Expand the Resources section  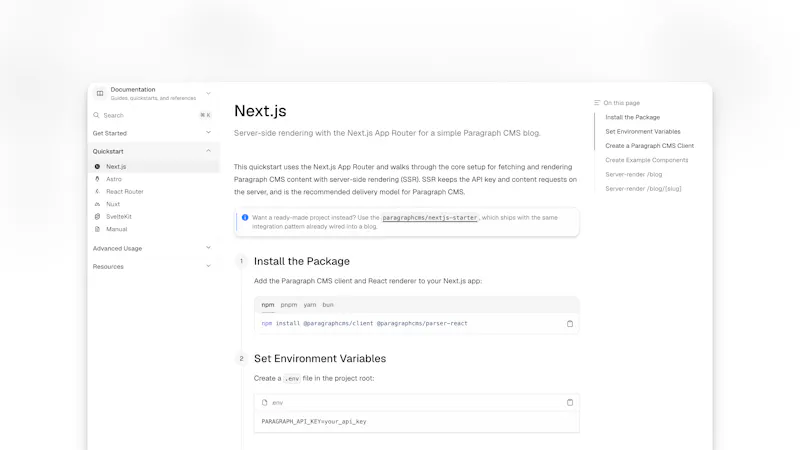pos(152,266)
